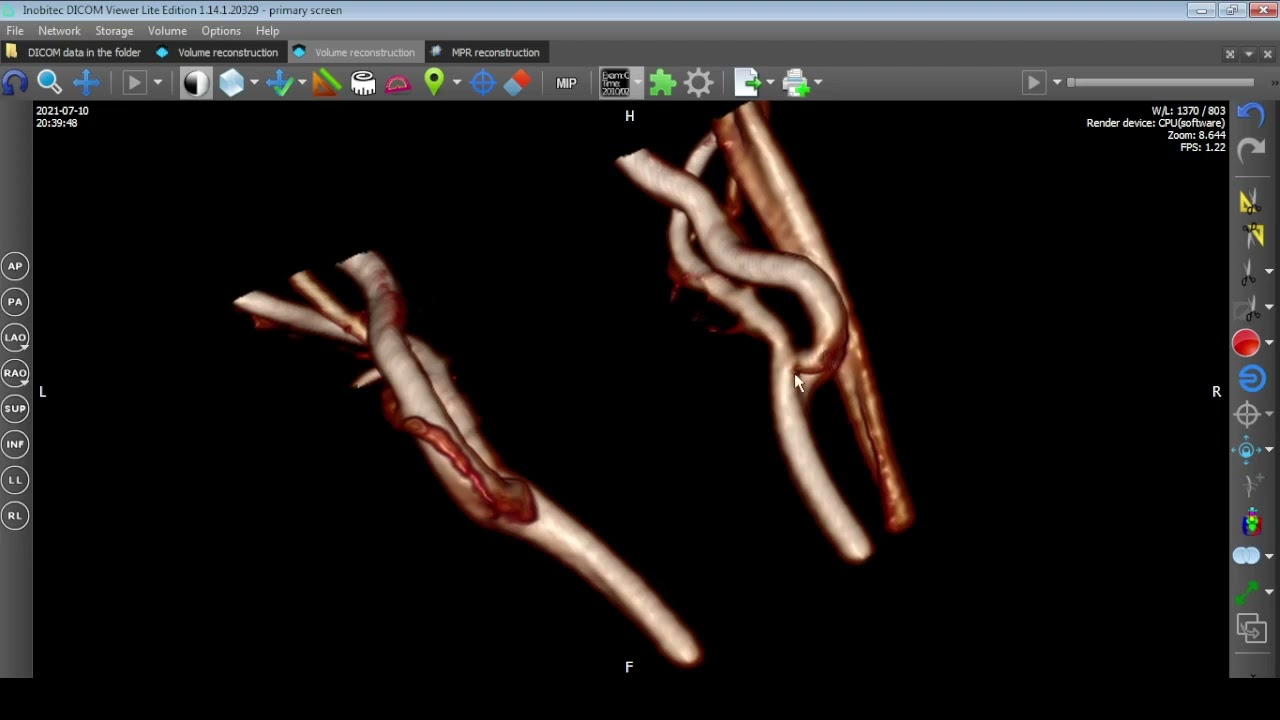Switch to DICOM data in the folder tab
The image size is (1280, 720).
point(75,52)
